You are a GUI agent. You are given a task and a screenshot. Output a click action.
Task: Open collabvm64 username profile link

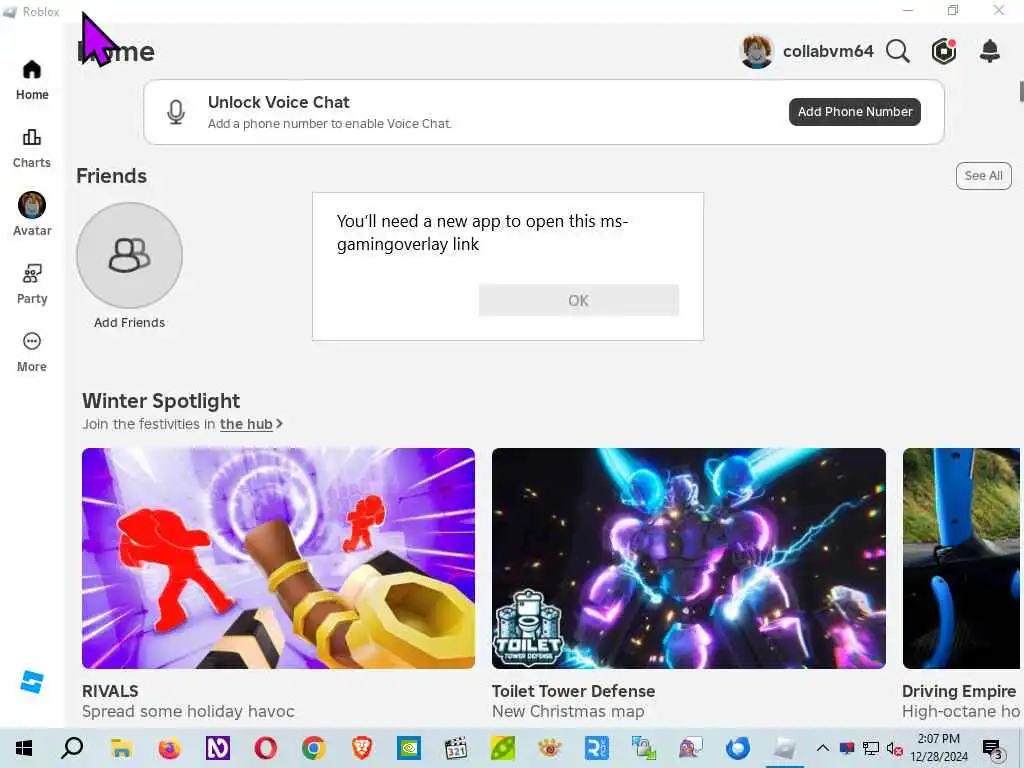(x=828, y=51)
